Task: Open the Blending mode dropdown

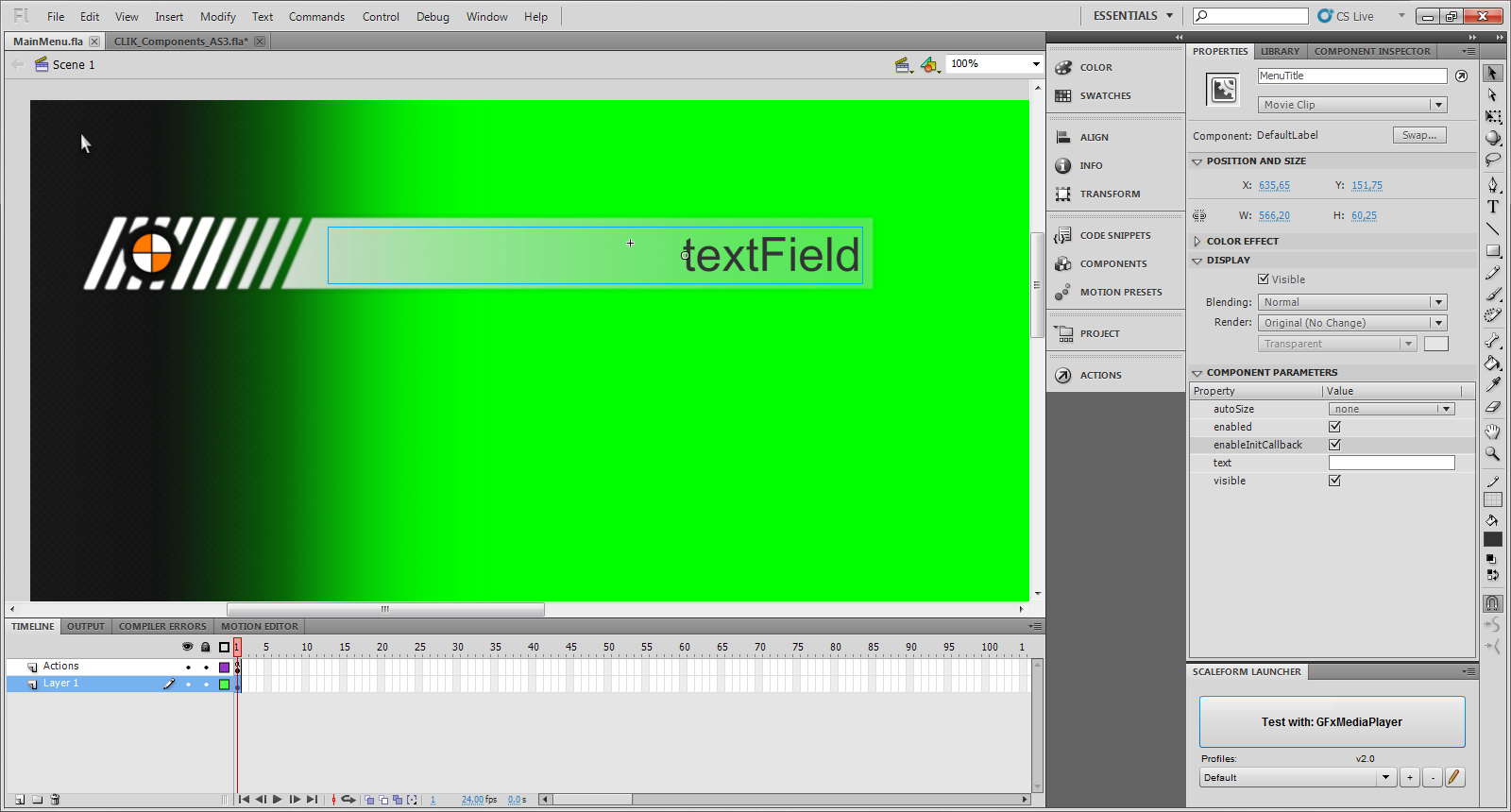Action: pyautogui.click(x=1351, y=302)
